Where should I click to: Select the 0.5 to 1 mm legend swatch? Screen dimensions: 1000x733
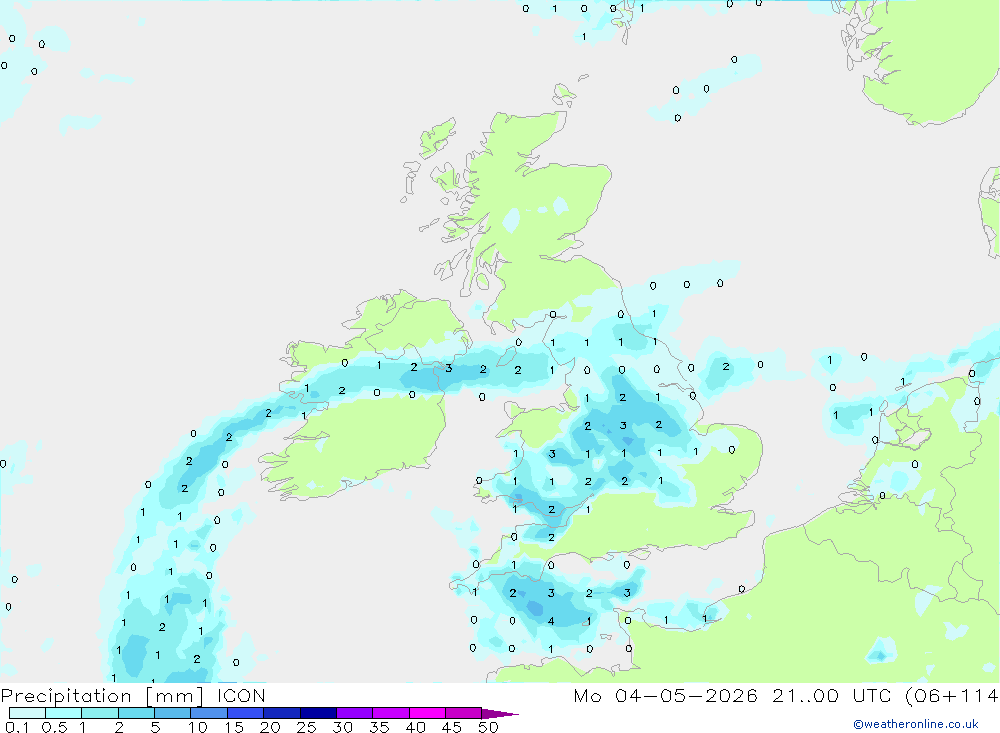[64, 713]
